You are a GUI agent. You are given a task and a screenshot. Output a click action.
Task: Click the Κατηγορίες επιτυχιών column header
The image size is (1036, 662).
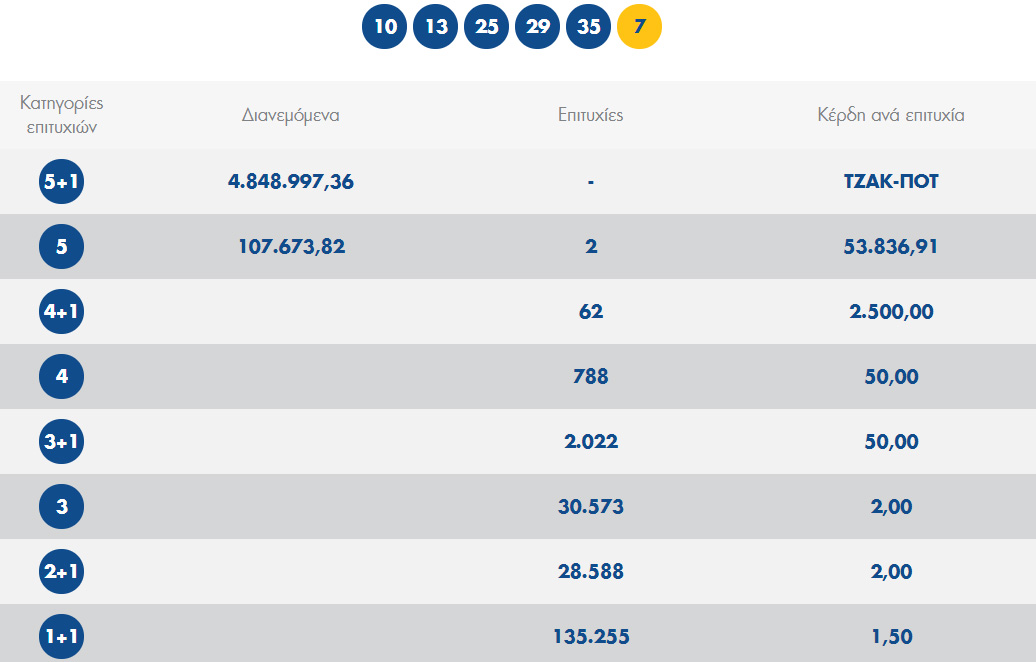tap(62, 115)
